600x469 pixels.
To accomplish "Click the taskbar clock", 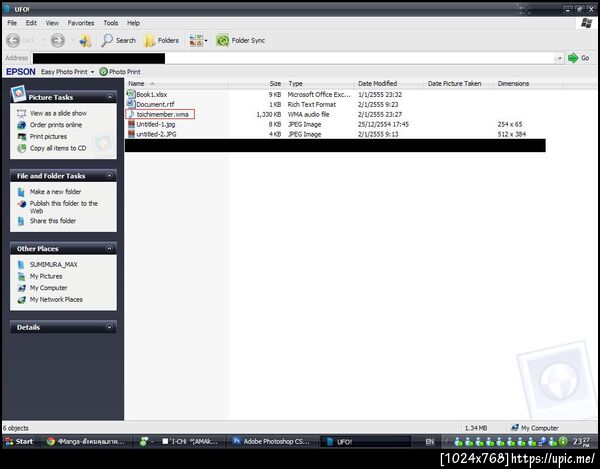I will (581, 442).
